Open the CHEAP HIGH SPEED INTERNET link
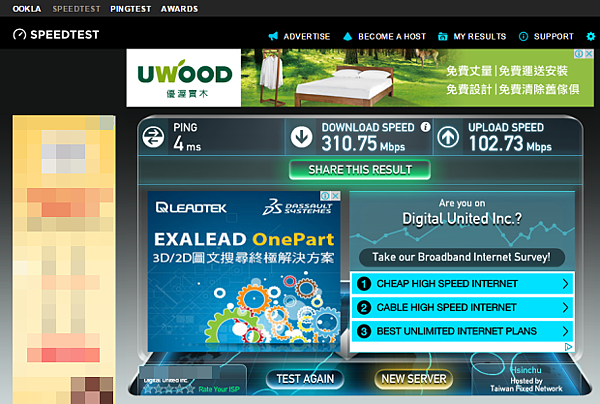This screenshot has width=600, height=404. tap(447, 284)
